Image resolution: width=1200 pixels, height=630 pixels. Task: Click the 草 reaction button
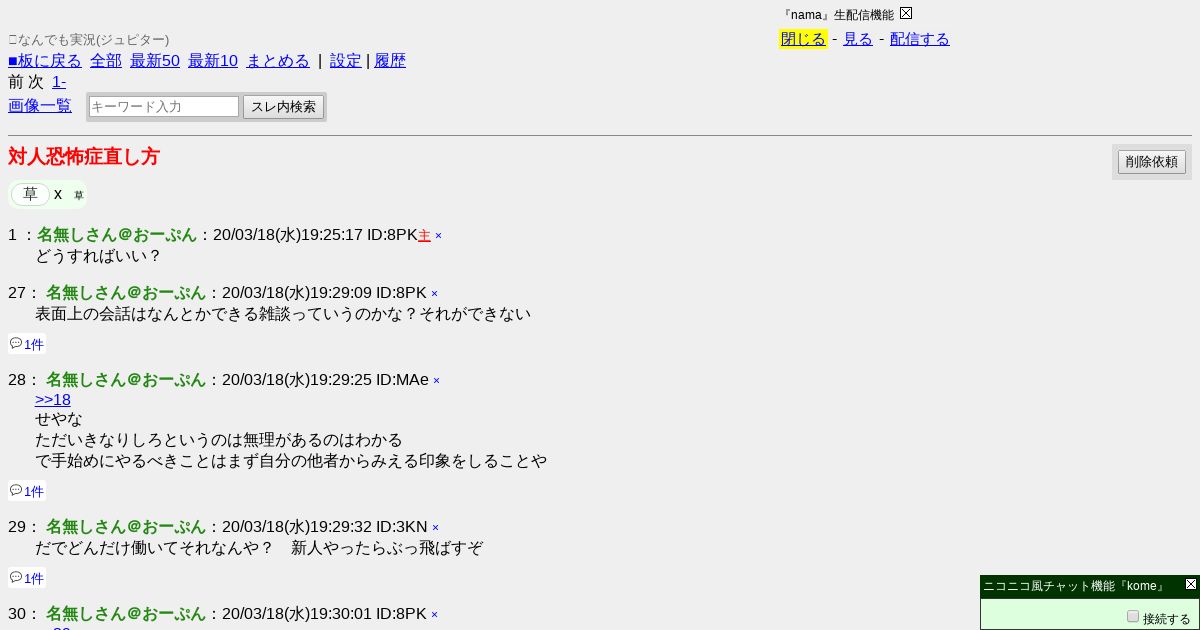pyautogui.click(x=31, y=194)
